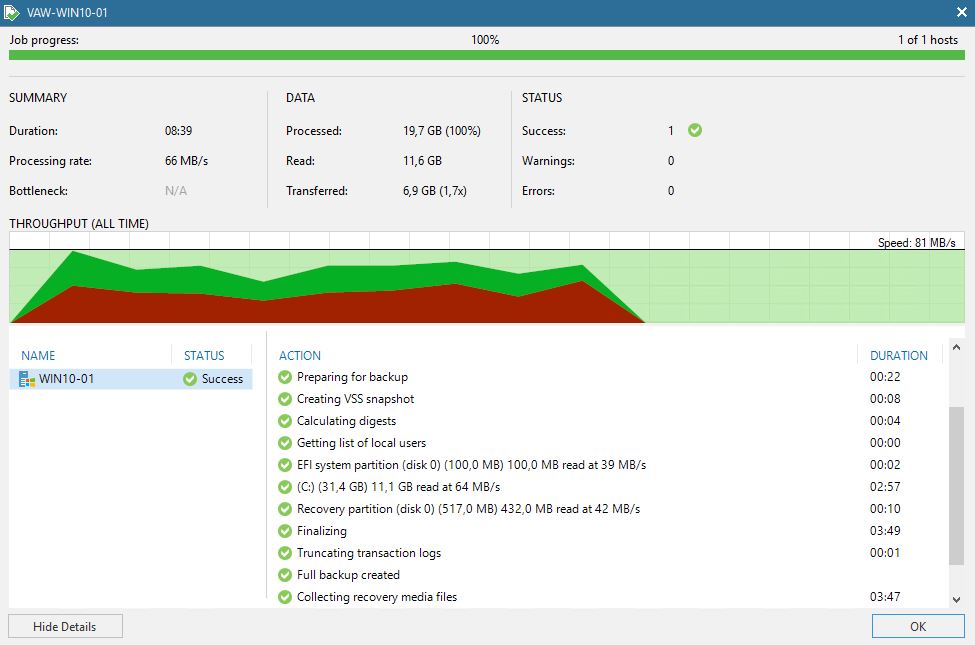Click the 00:22 duration of Preparing for backup

click(x=885, y=377)
